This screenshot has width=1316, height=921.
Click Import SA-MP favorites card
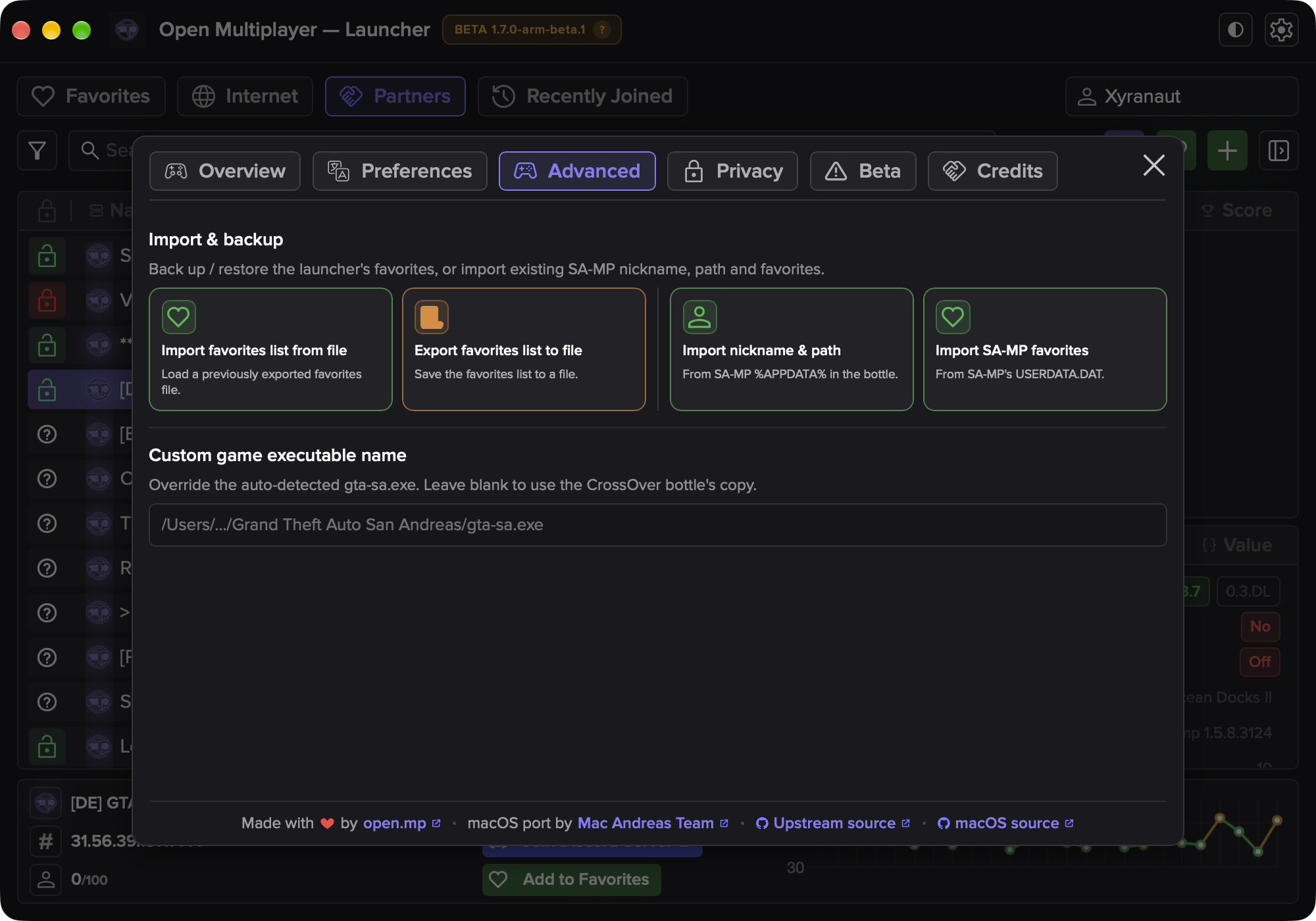[1045, 349]
